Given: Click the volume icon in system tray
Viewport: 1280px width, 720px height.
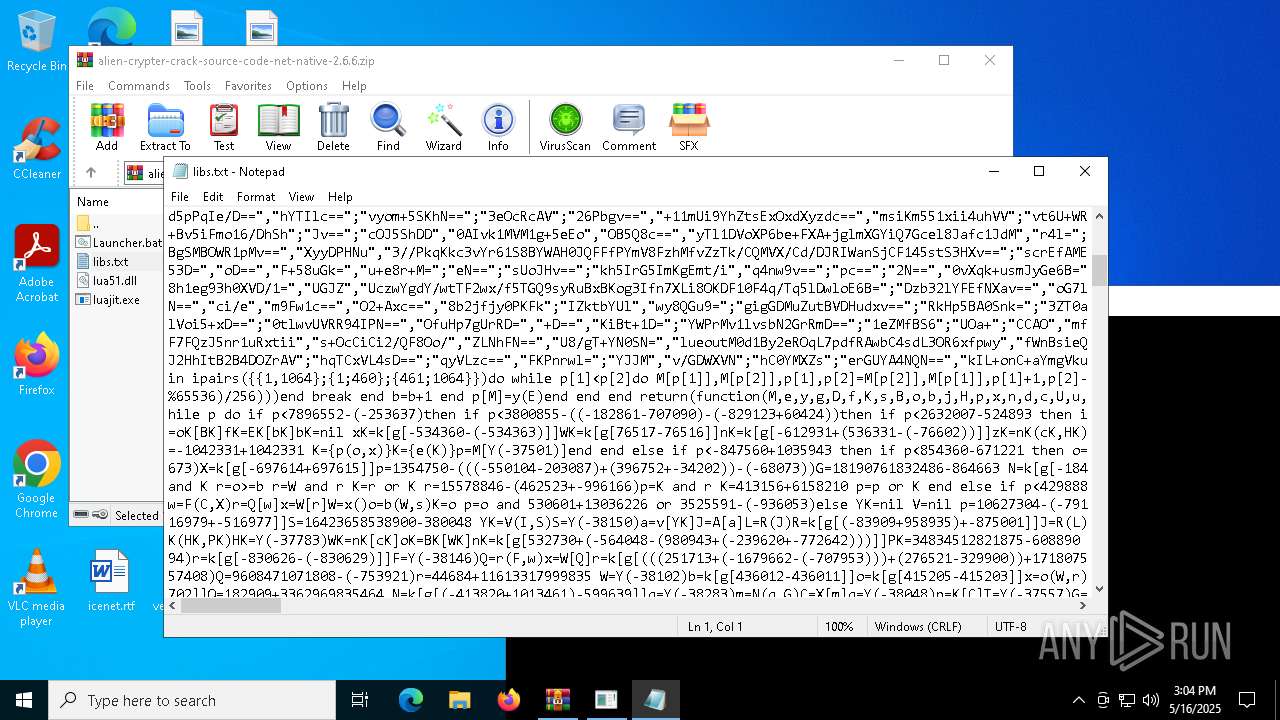Looking at the screenshot, I should pyautogui.click(x=1150, y=700).
